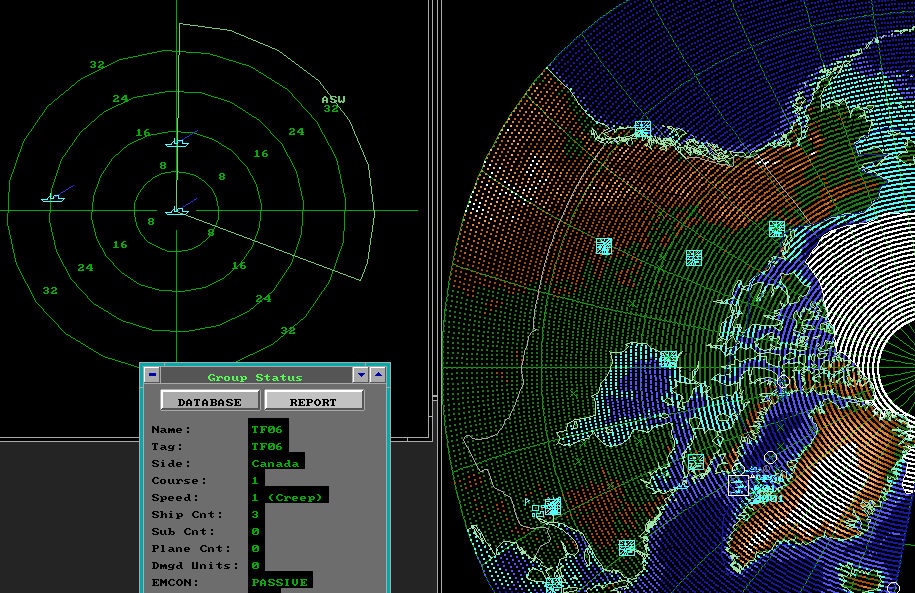
Task: Select the outlying ship on the formation's left side
Action: click(53, 197)
